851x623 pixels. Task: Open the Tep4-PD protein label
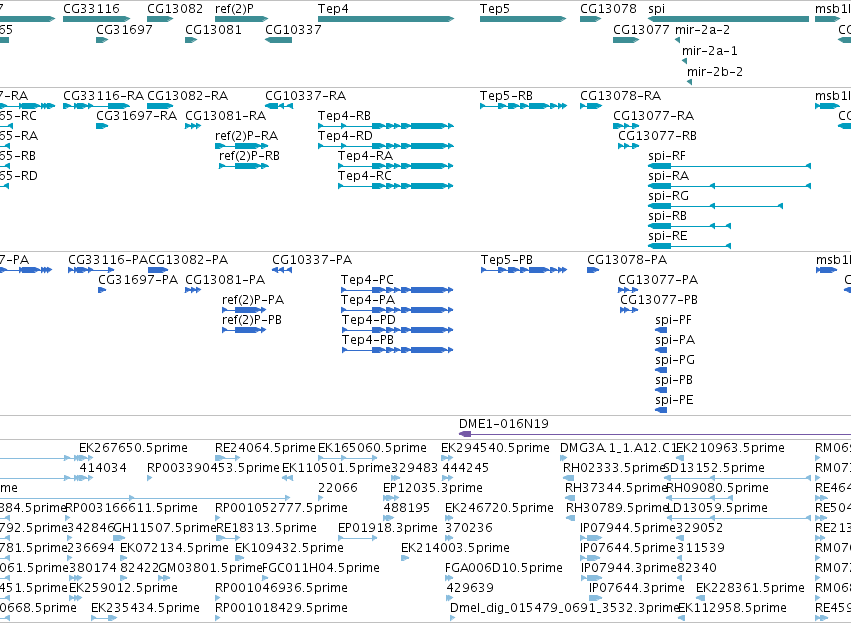pyautogui.click(x=369, y=320)
